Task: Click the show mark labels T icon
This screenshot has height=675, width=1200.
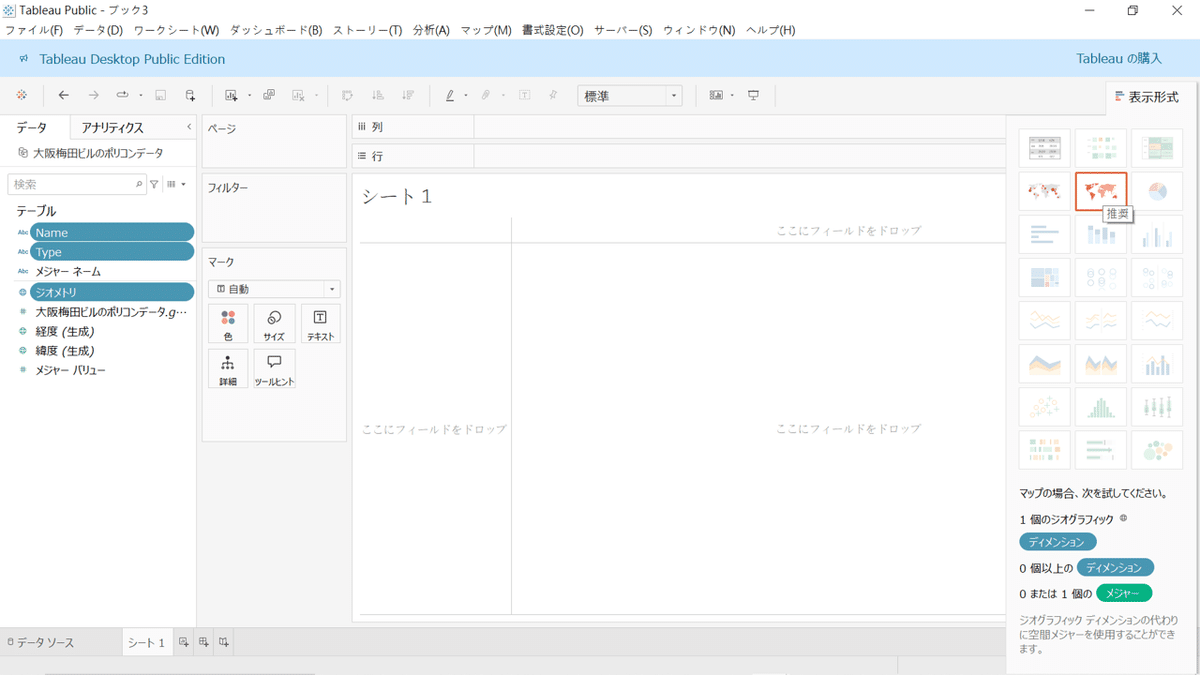Action: pyautogui.click(x=524, y=95)
